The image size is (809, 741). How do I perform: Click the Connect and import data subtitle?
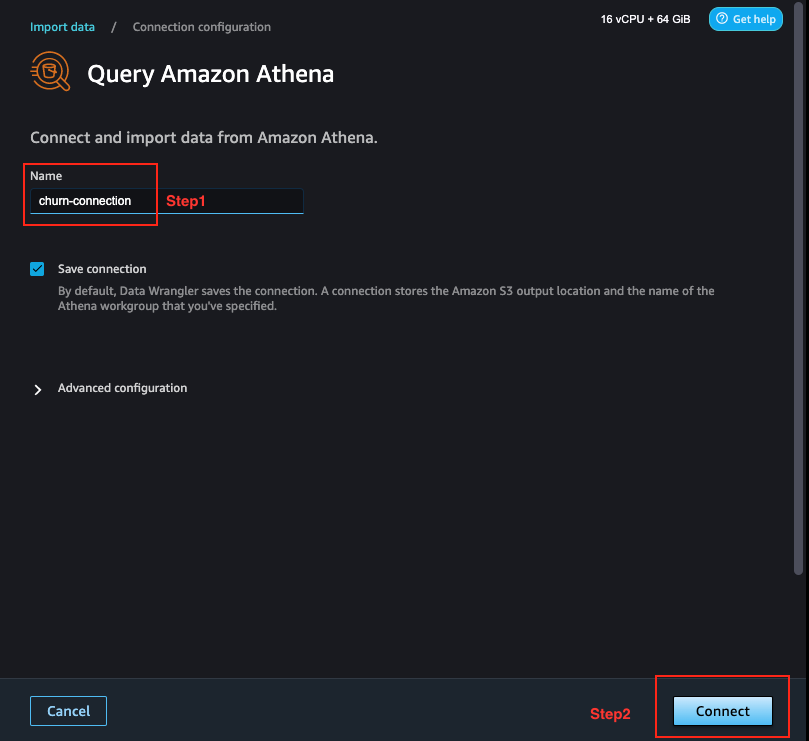pos(204,138)
